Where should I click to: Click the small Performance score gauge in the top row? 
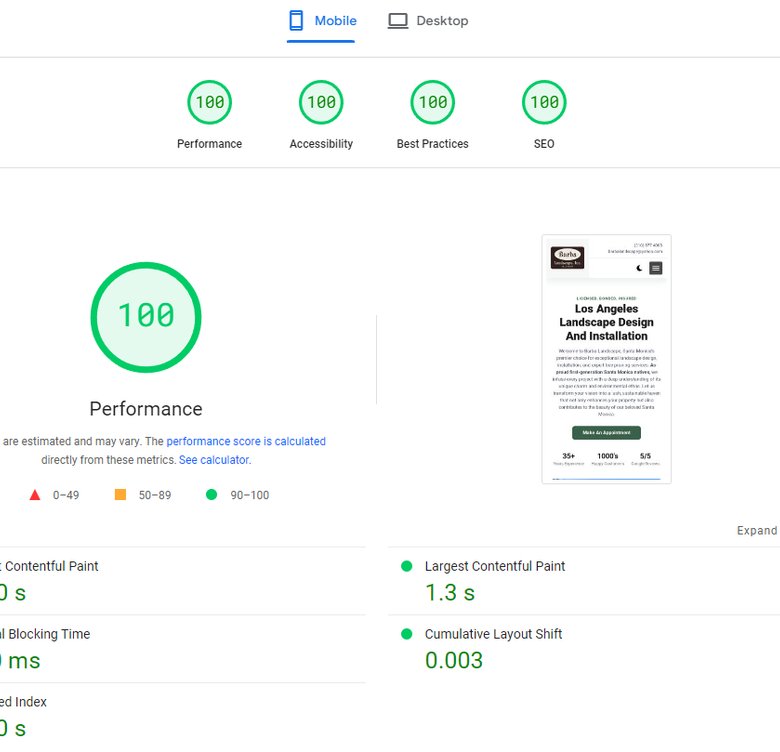pyautogui.click(x=210, y=102)
